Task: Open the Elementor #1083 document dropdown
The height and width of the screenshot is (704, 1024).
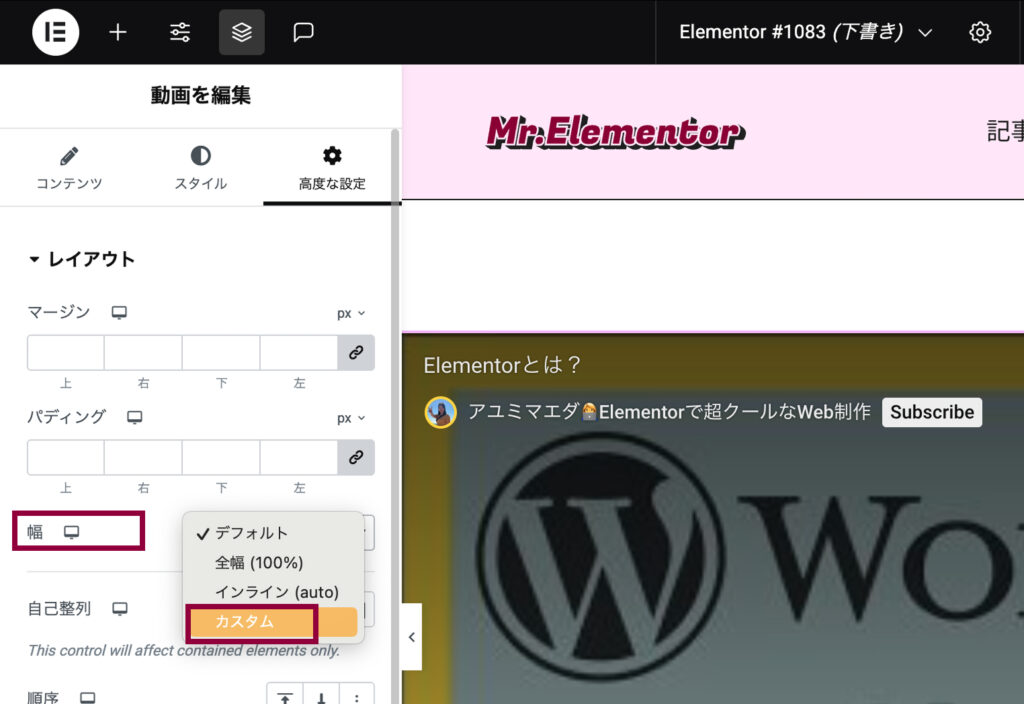Action: point(805,32)
